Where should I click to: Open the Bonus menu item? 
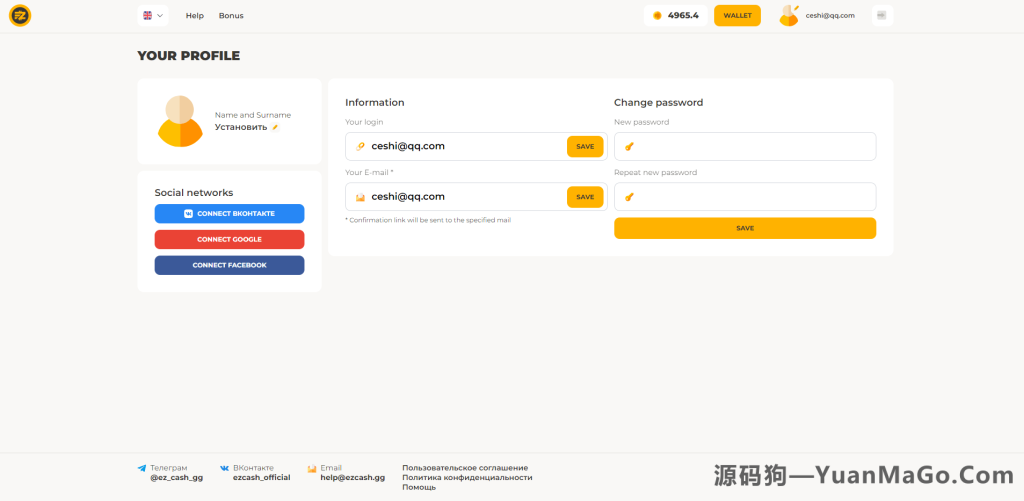[x=231, y=16]
